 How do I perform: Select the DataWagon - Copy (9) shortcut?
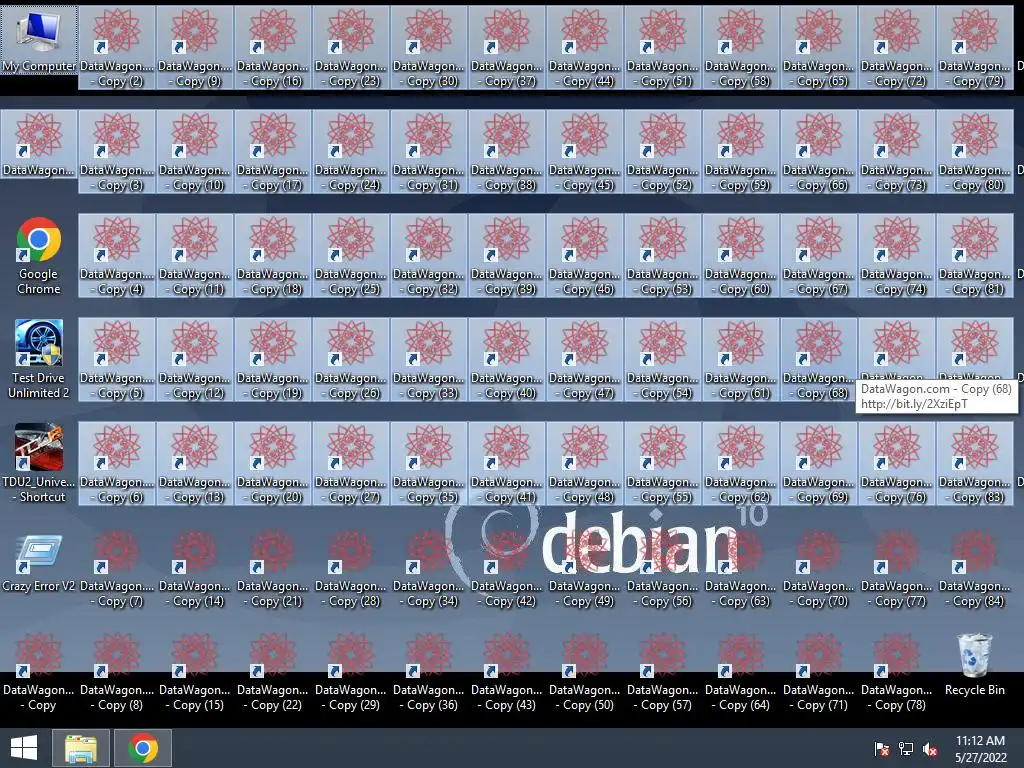pos(195,48)
